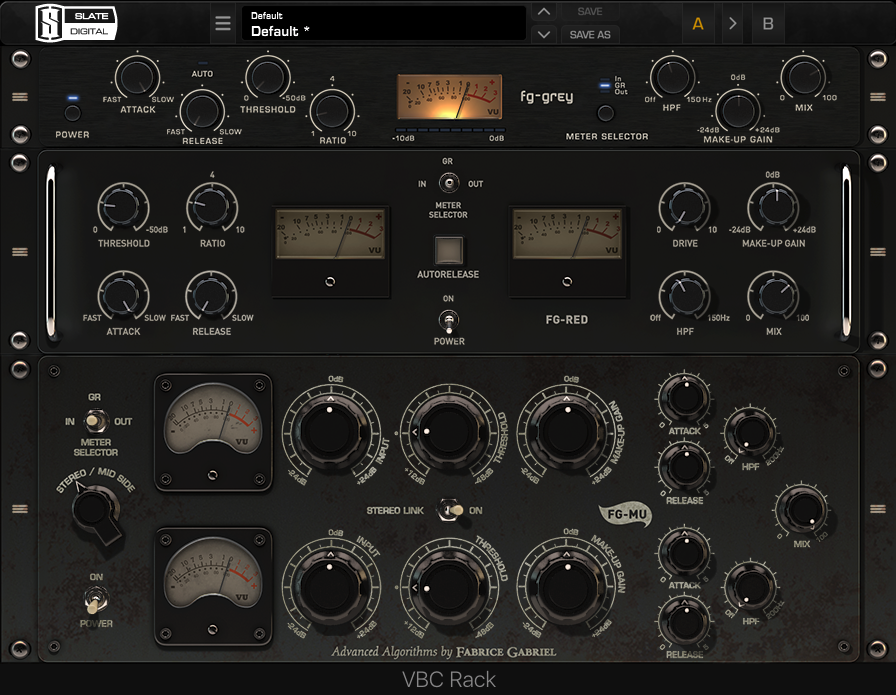Click the fg-grey HPF knob
Viewport: 896px width, 695px height.
click(x=672, y=76)
